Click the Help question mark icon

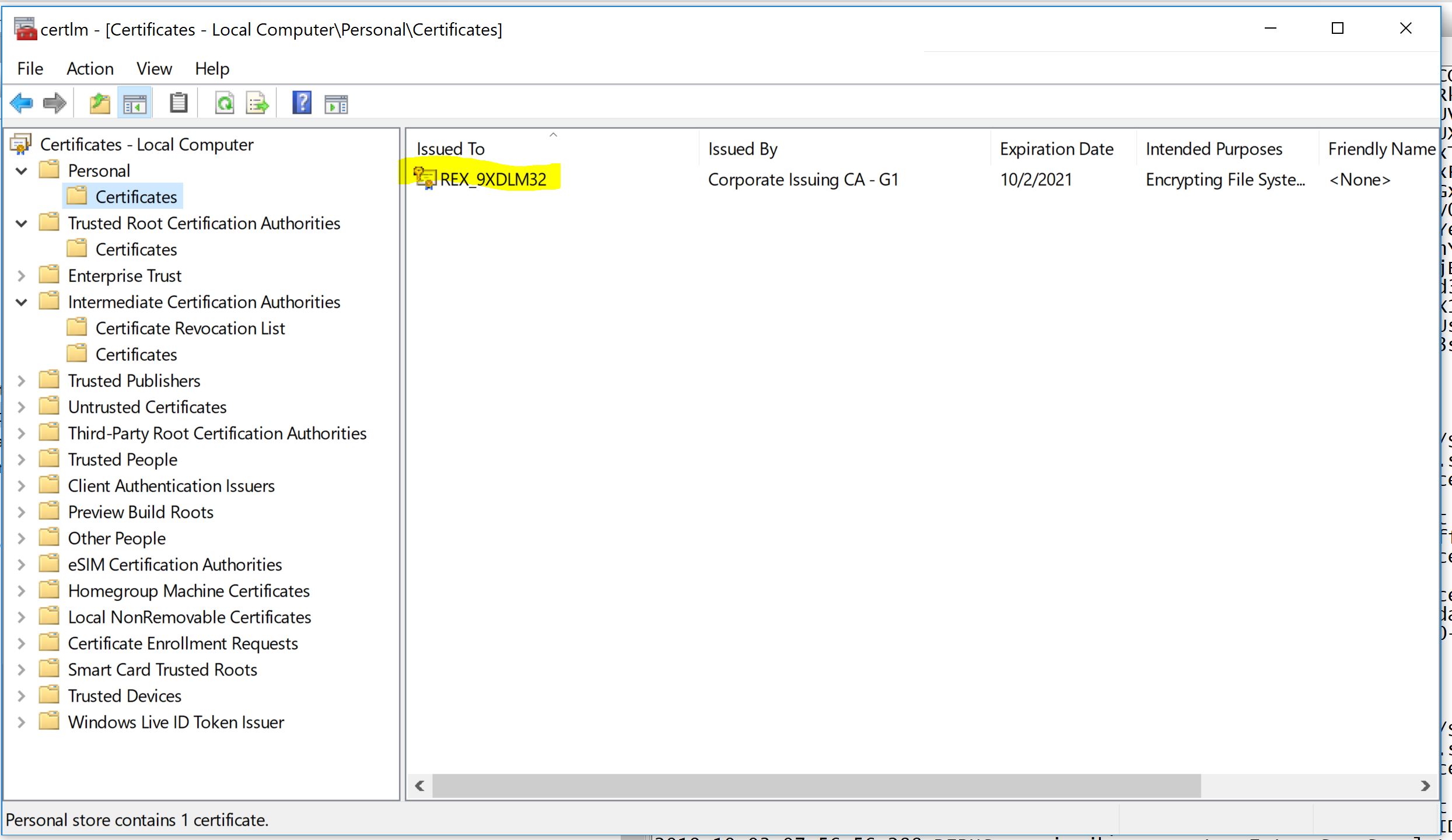[302, 103]
